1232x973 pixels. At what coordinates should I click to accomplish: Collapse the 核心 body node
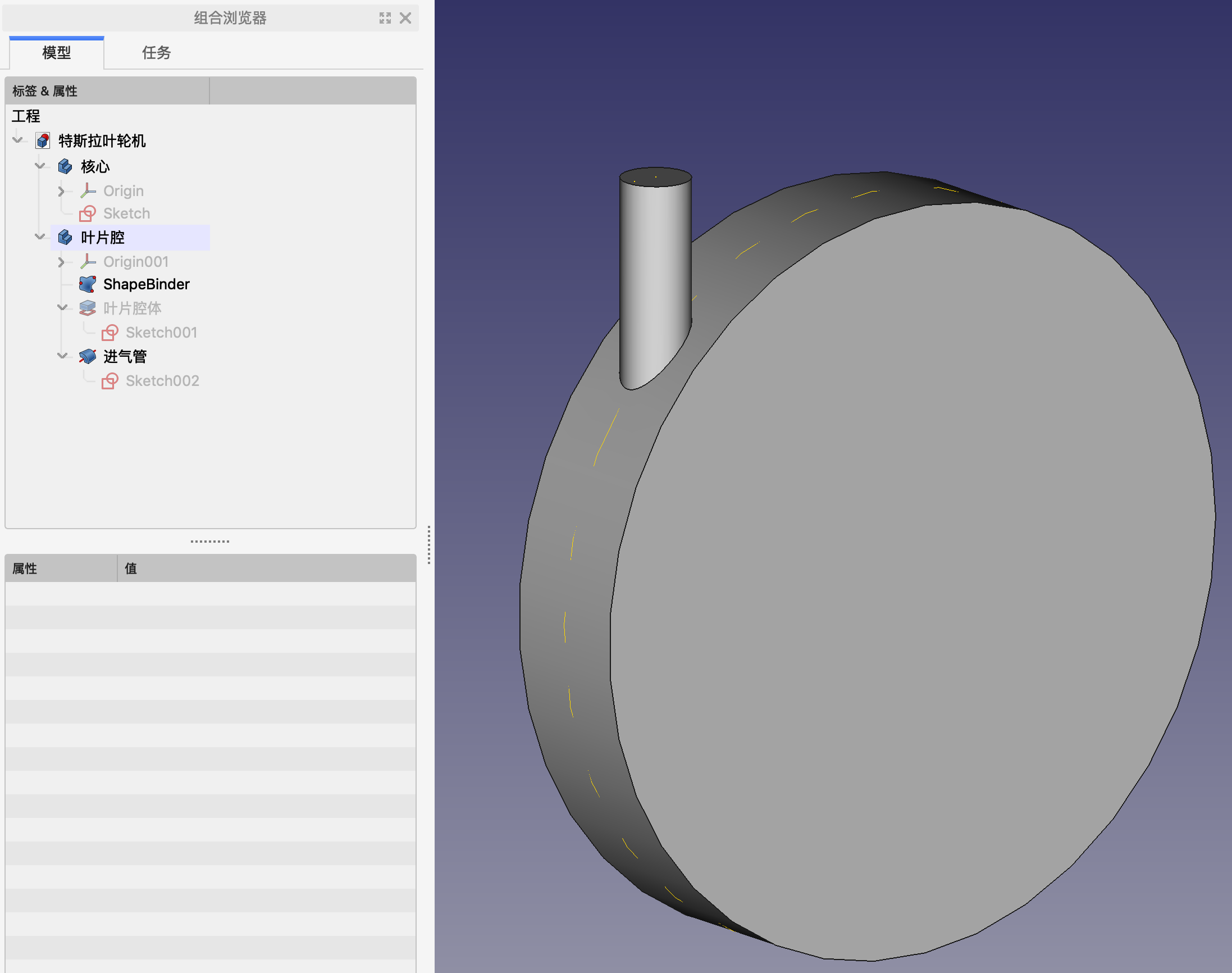coord(40,166)
